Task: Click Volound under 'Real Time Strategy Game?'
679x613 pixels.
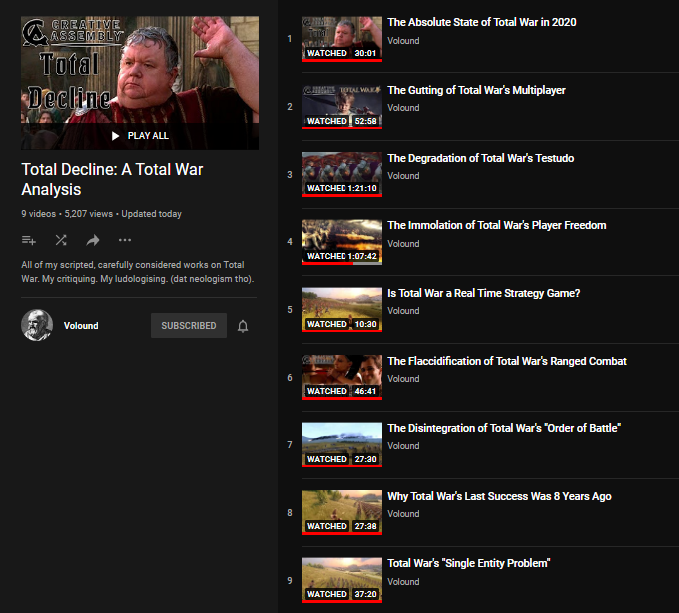Action: pos(403,311)
